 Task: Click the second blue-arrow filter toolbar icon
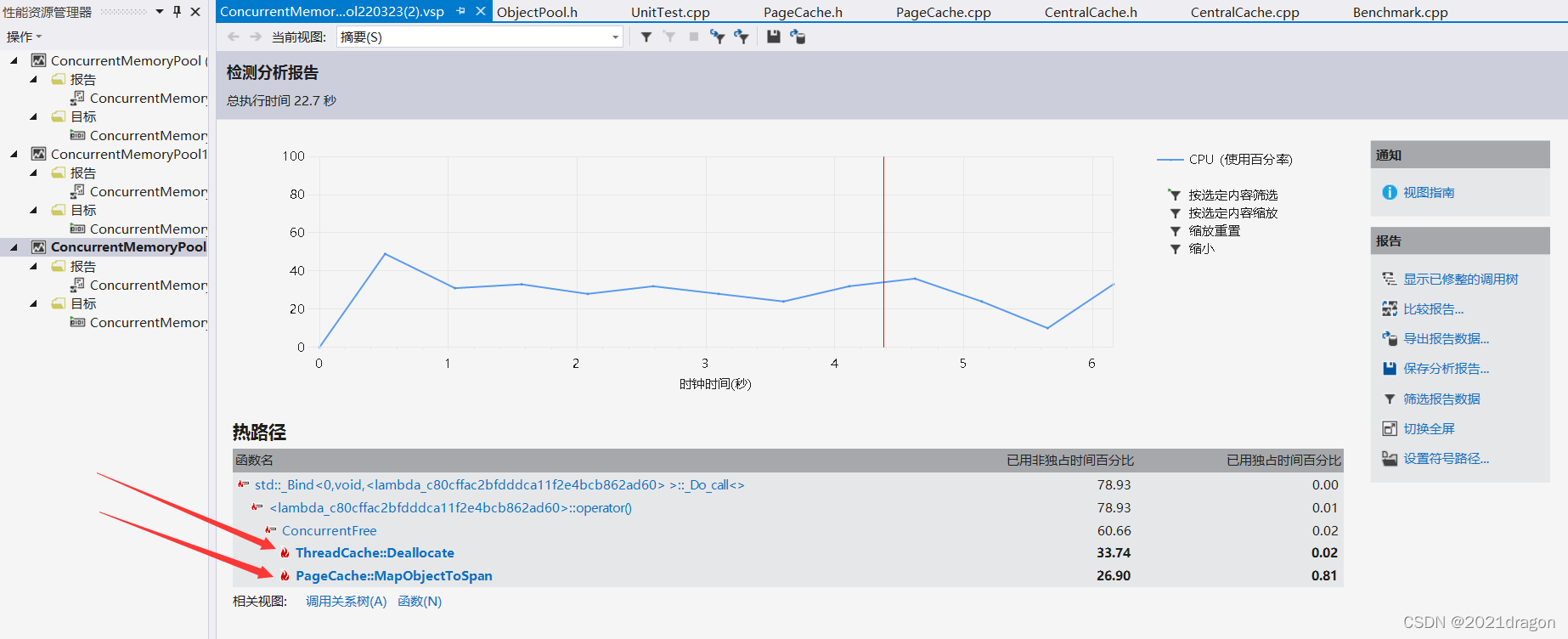point(742,37)
